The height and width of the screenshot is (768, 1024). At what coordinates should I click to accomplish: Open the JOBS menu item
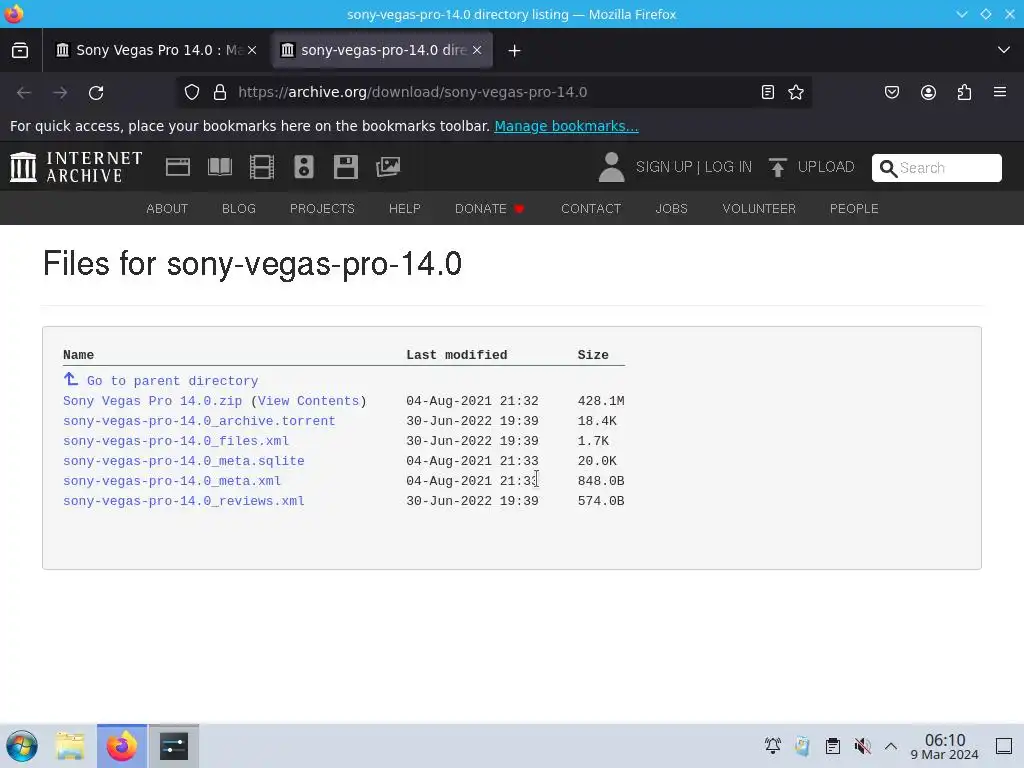click(x=671, y=209)
